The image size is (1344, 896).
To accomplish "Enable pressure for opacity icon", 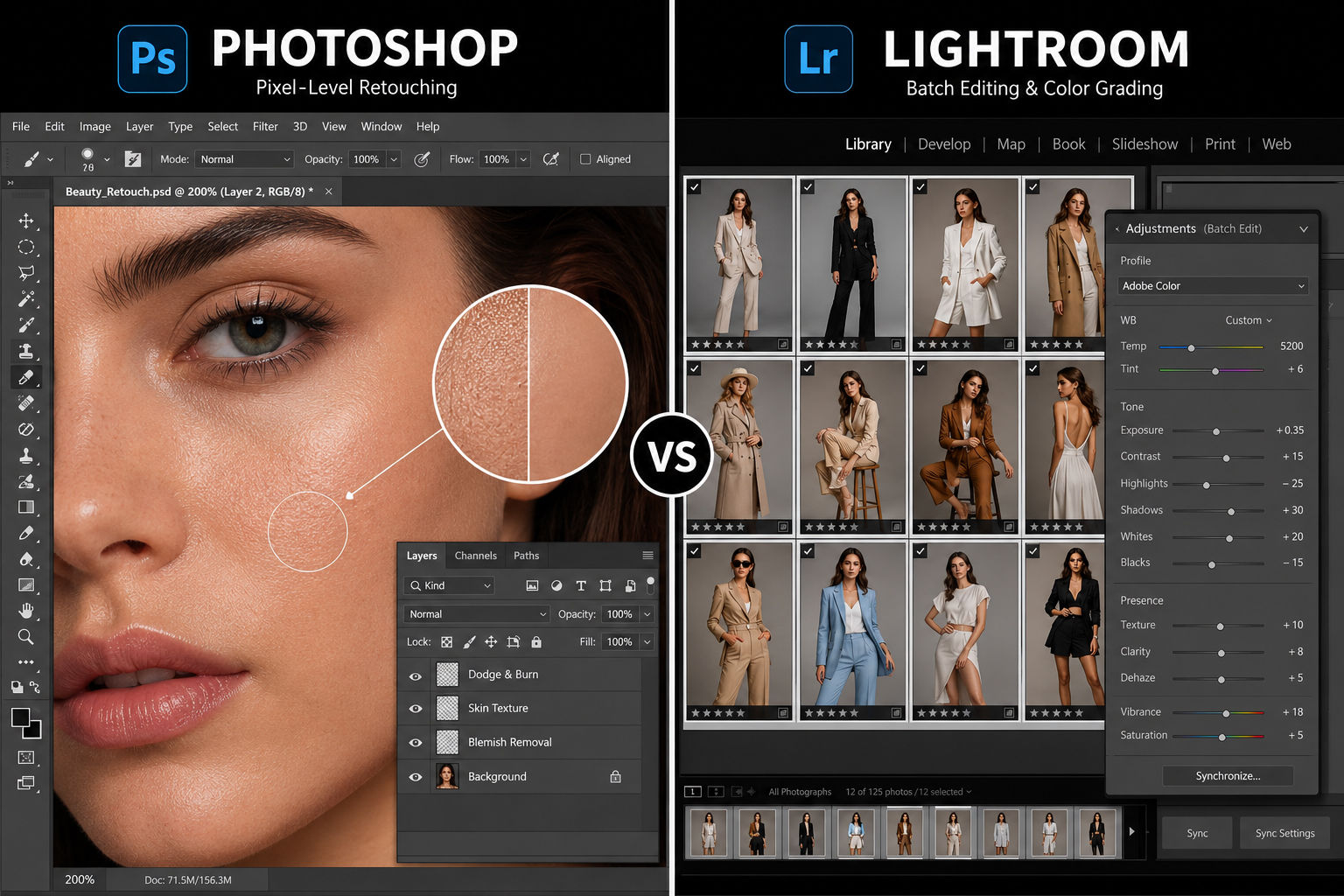I will 422,159.
